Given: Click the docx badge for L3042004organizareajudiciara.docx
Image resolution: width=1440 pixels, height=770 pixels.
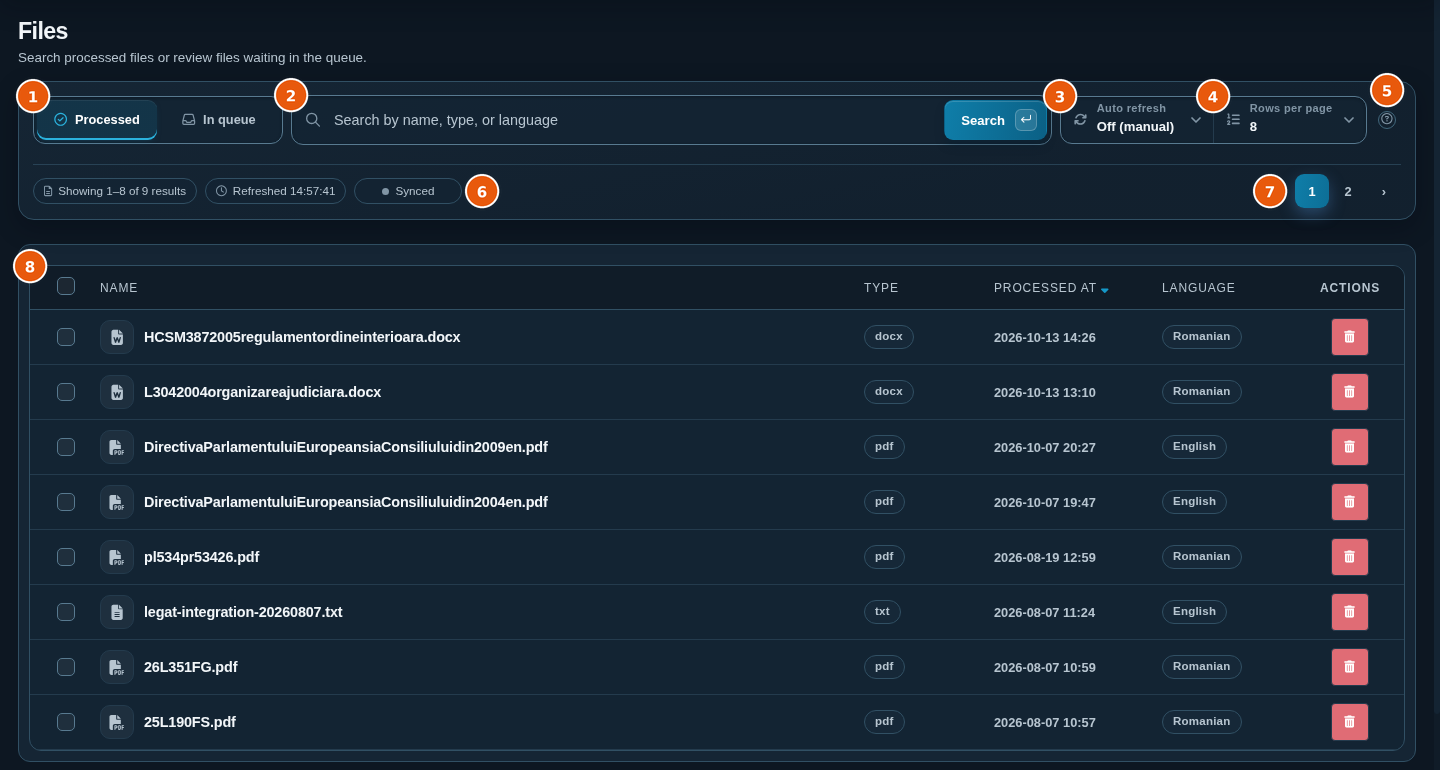Looking at the screenshot, I should (x=889, y=392).
